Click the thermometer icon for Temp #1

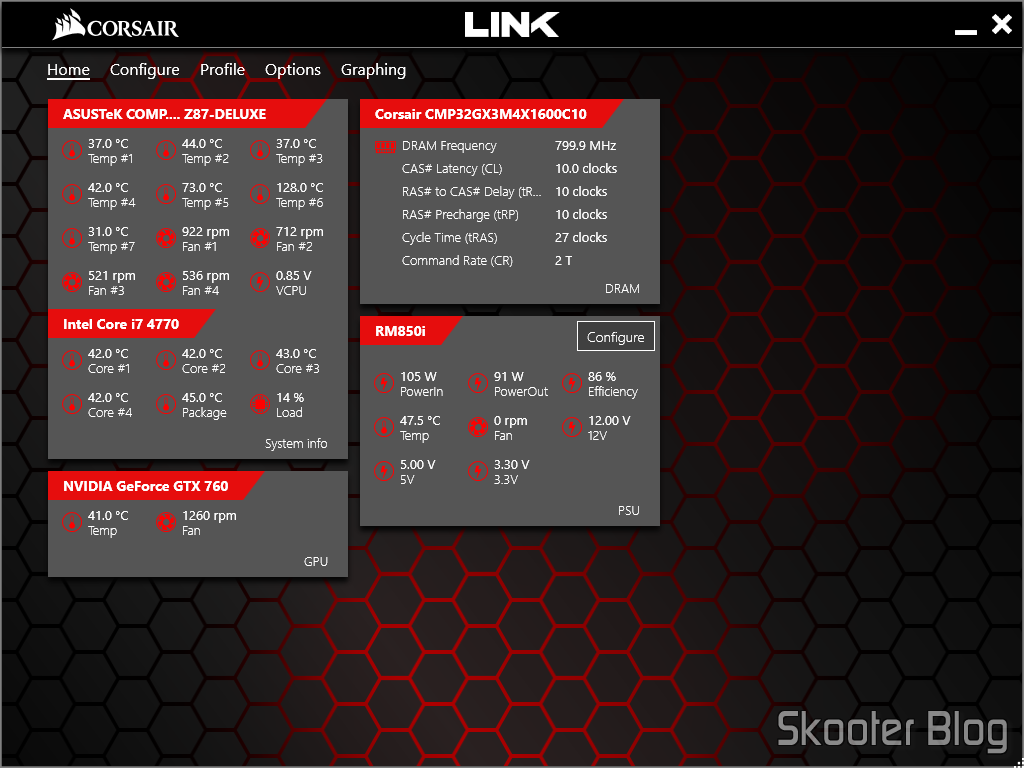click(x=71, y=151)
